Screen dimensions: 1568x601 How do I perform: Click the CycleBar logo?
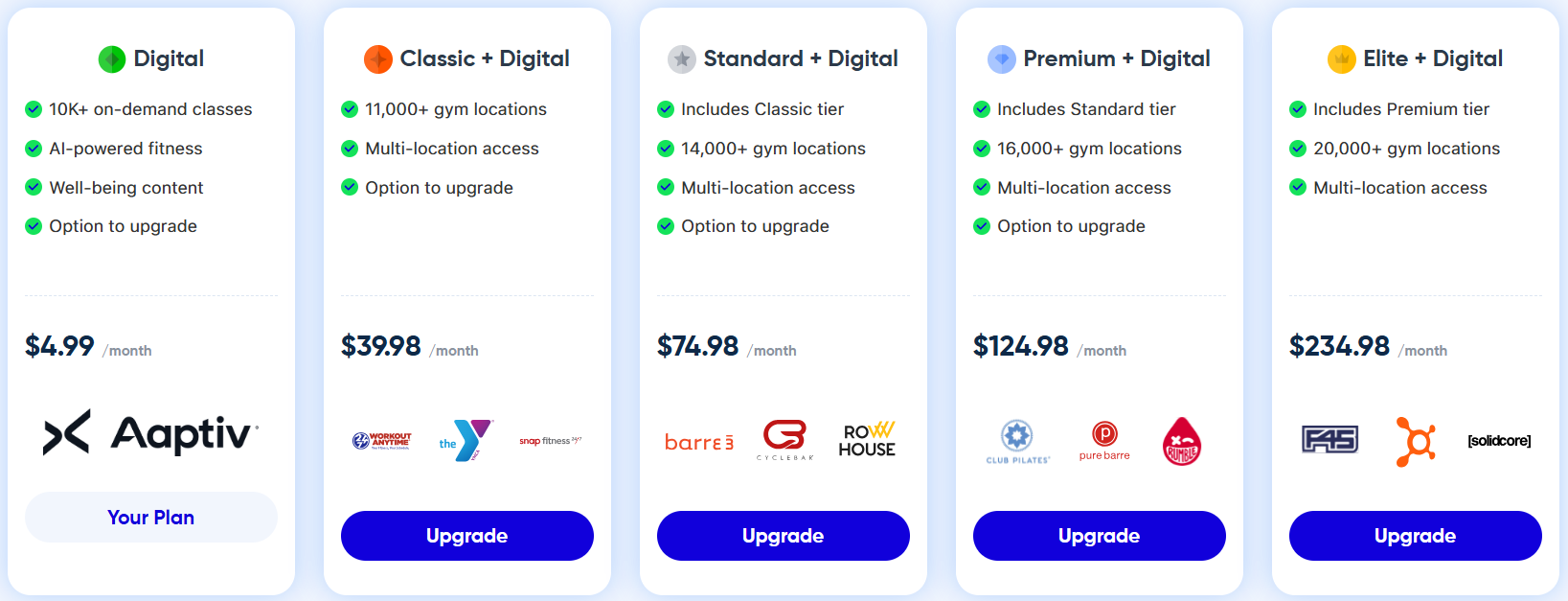coord(784,440)
